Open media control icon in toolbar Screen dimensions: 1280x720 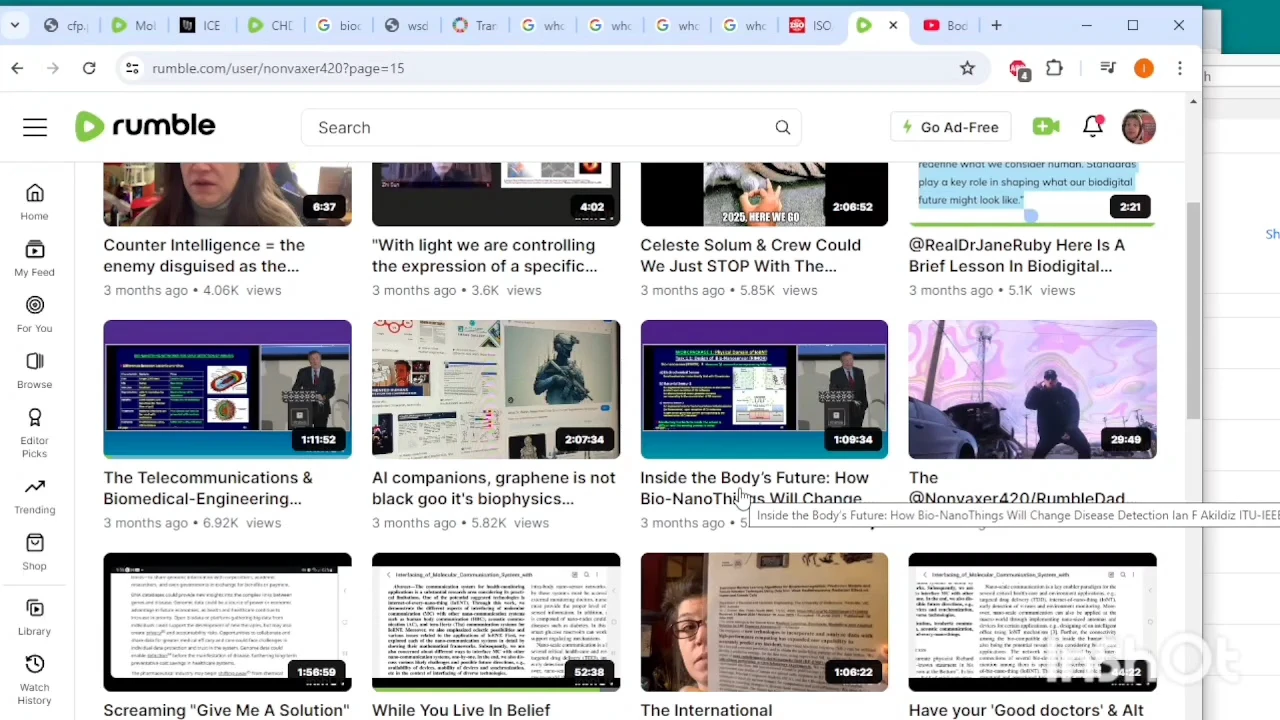[1107, 68]
